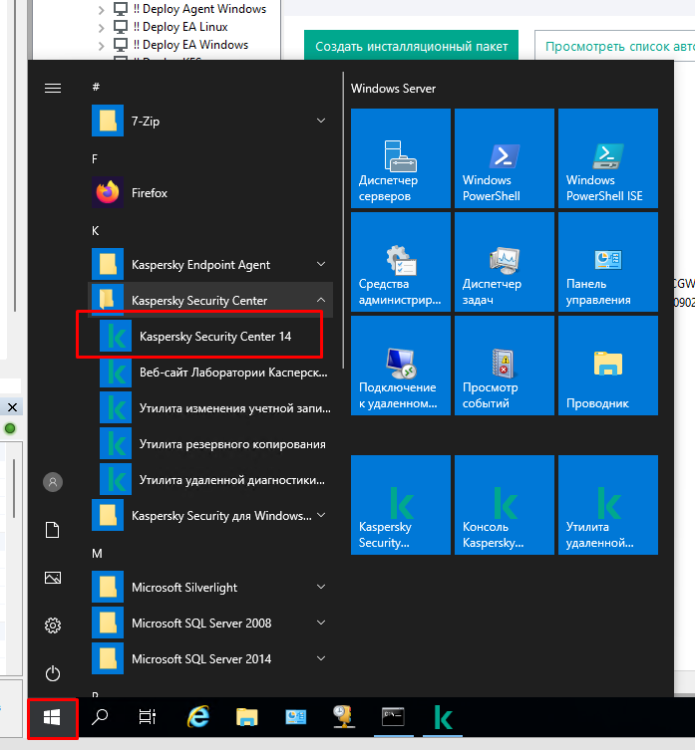Viewport: 695px width, 750px height.
Task: Open Start menu power options
Action: tap(53, 673)
